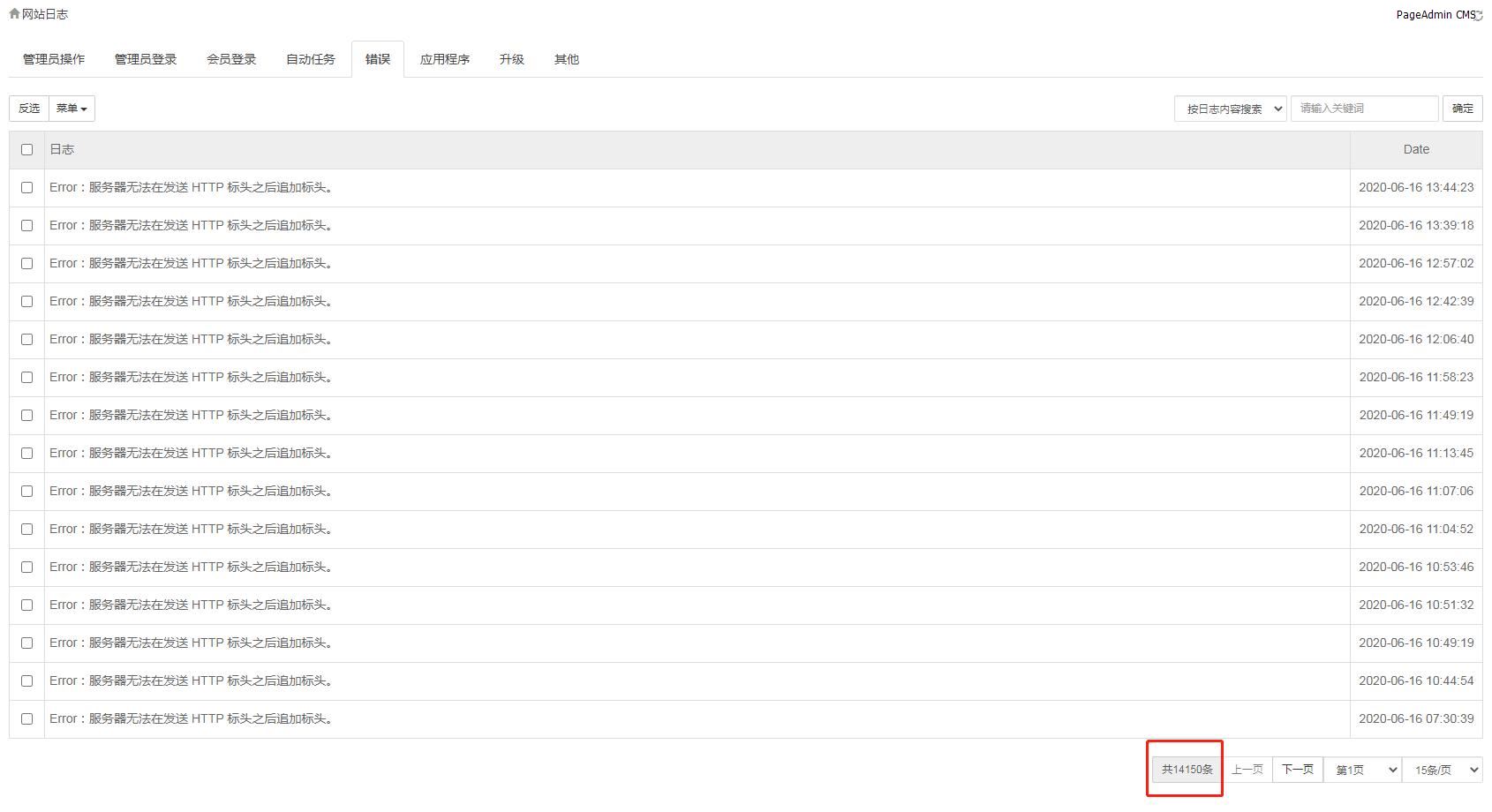Expand the 按日志内容搜索 search type dropdown
Screen dimensions: 1492x812
click(x=1230, y=109)
